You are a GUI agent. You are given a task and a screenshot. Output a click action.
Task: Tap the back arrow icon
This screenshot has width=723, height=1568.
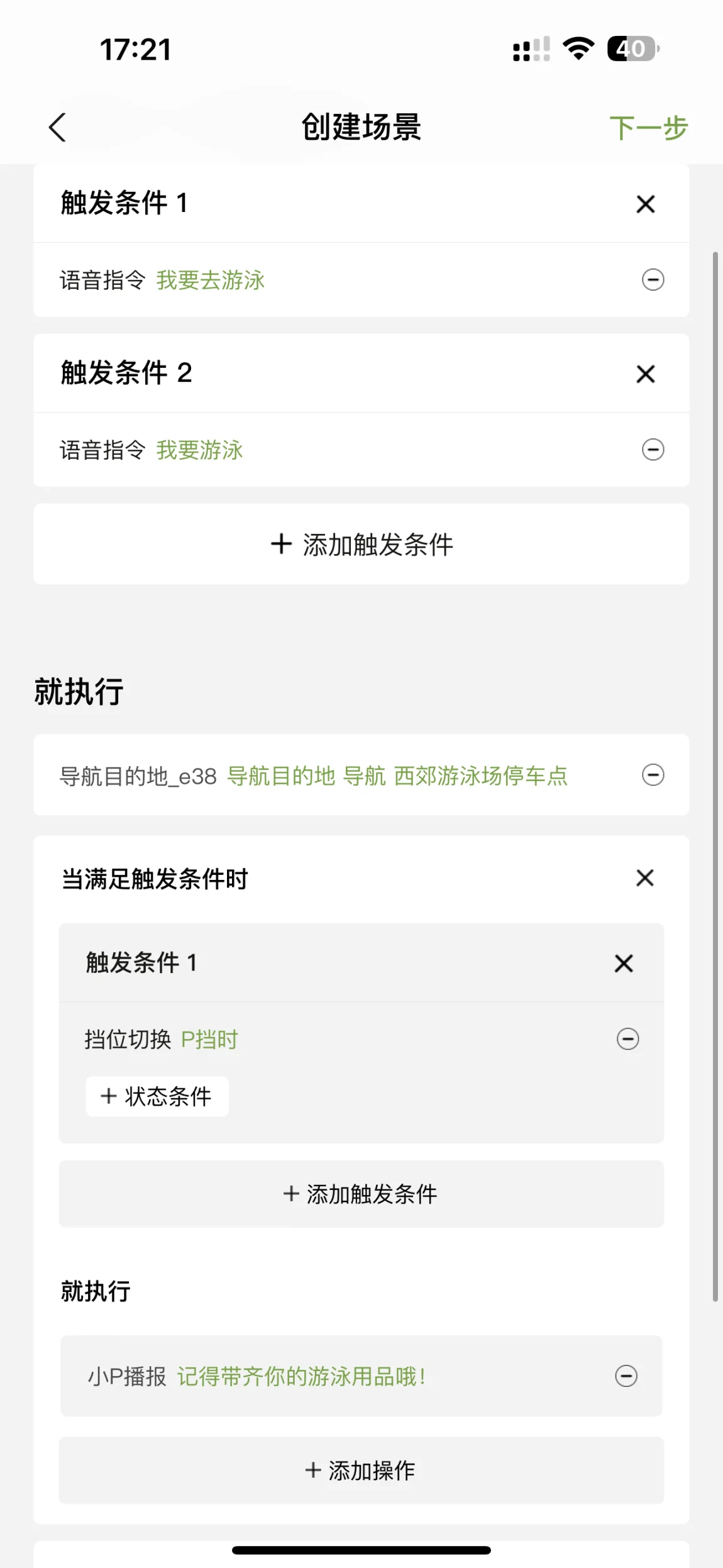(x=57, y=128)
